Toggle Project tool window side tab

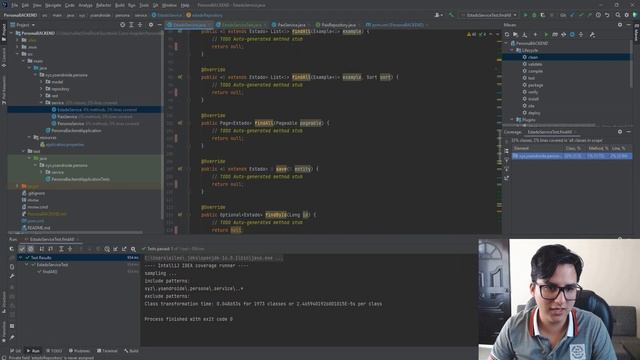[4, 33]
